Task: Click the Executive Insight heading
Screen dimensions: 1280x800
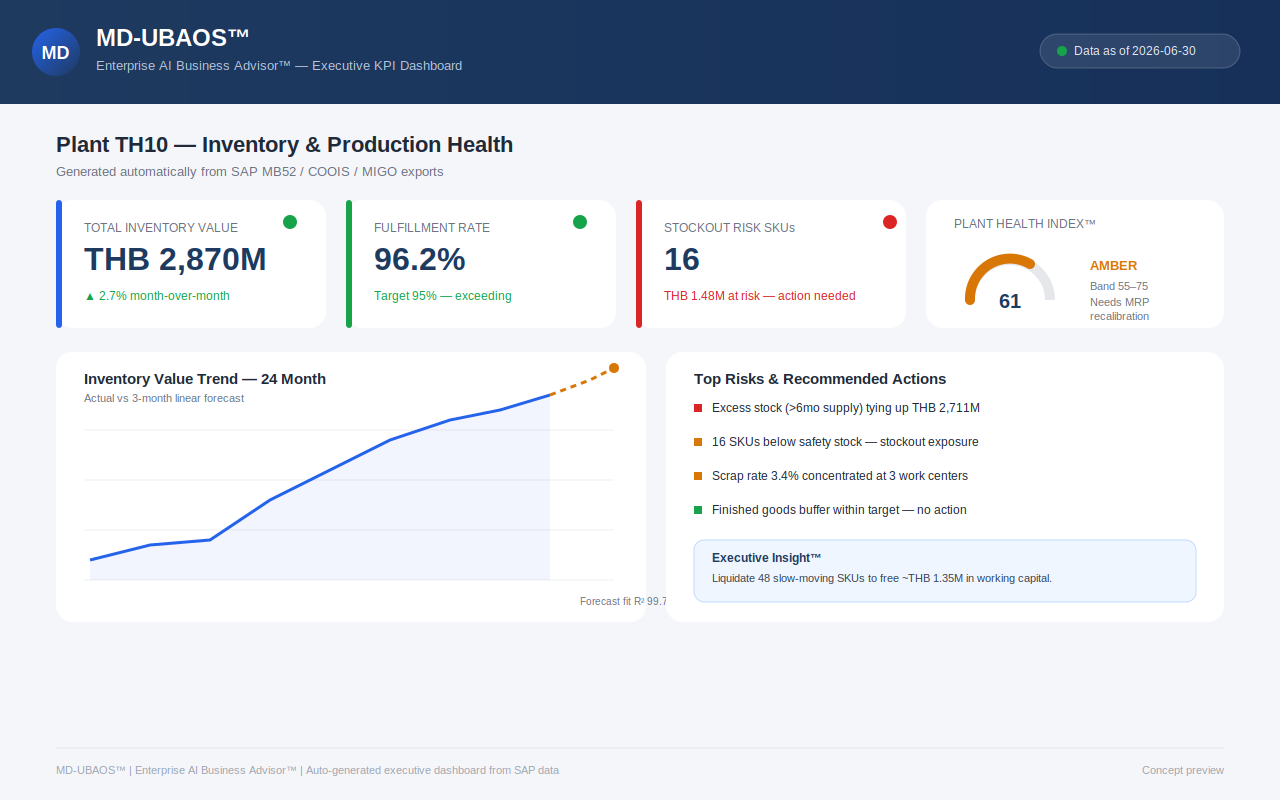Action: click(x=767, y=558)
